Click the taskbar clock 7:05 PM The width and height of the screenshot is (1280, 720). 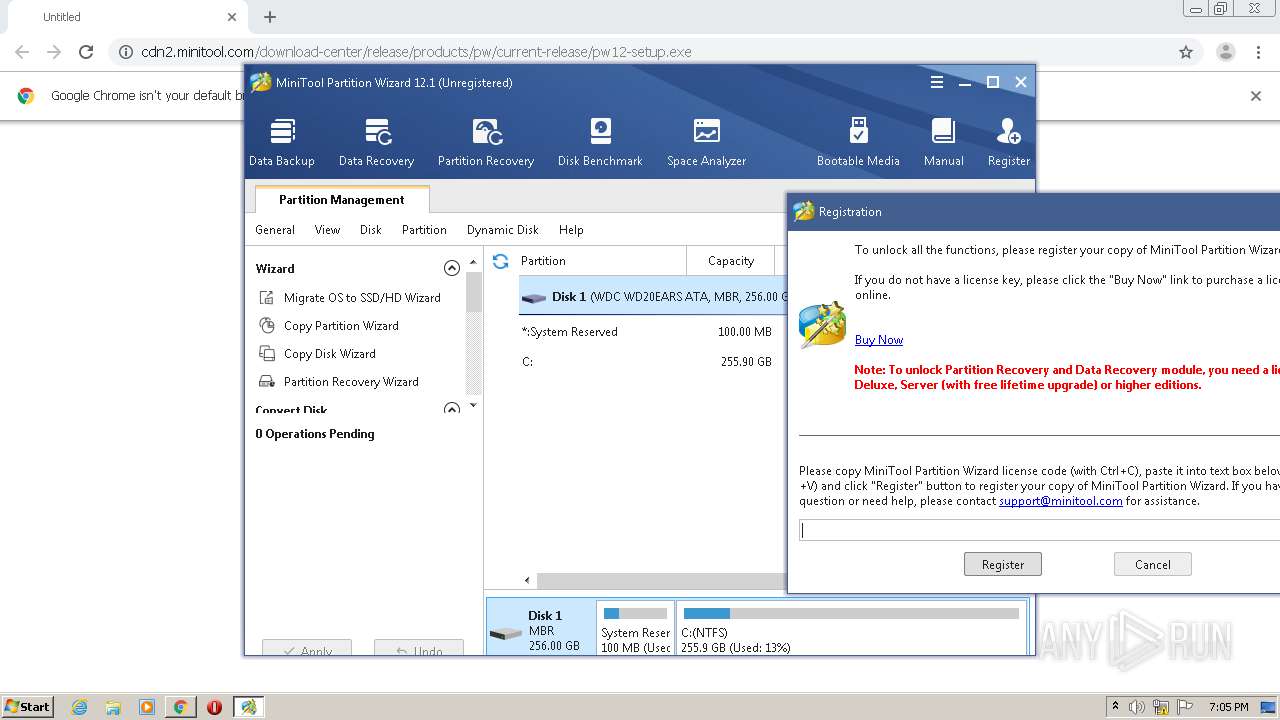tap(1228, 707)
